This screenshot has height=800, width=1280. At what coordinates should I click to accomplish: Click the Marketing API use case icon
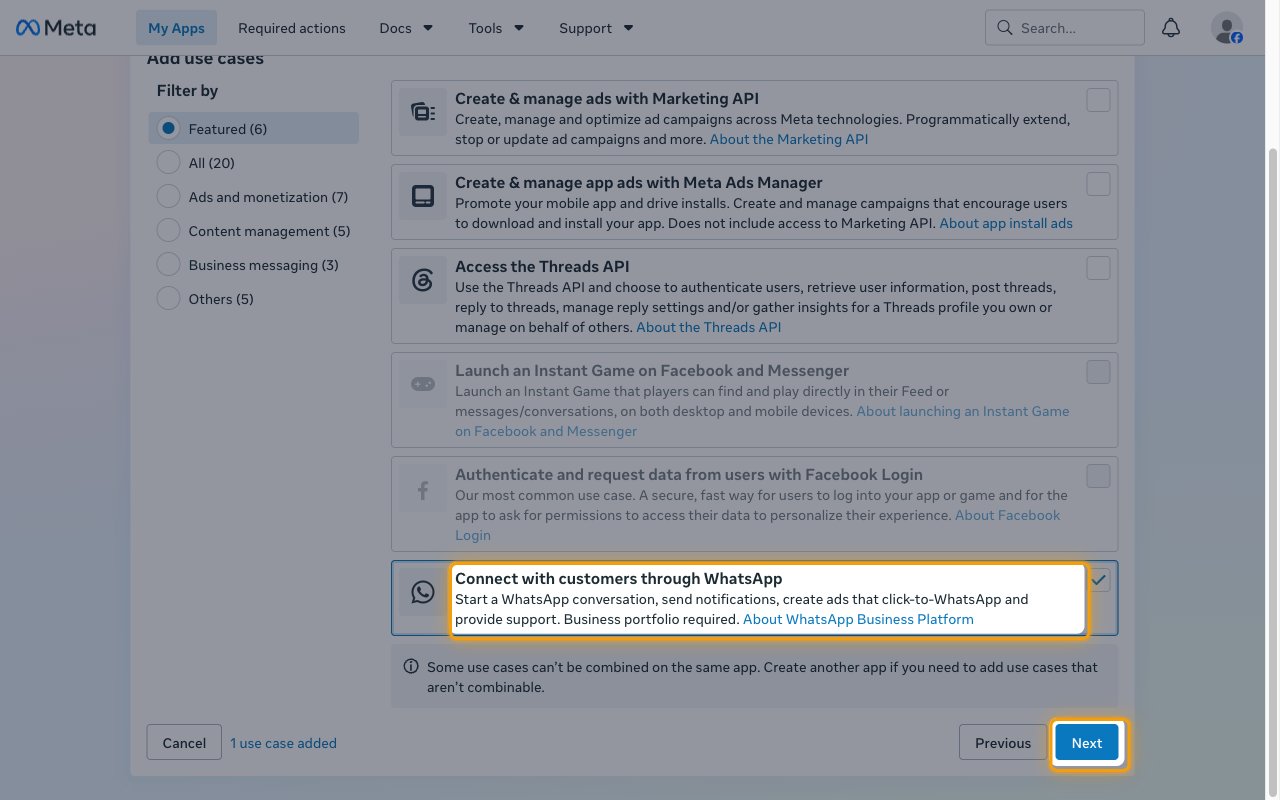coord(423,111)
